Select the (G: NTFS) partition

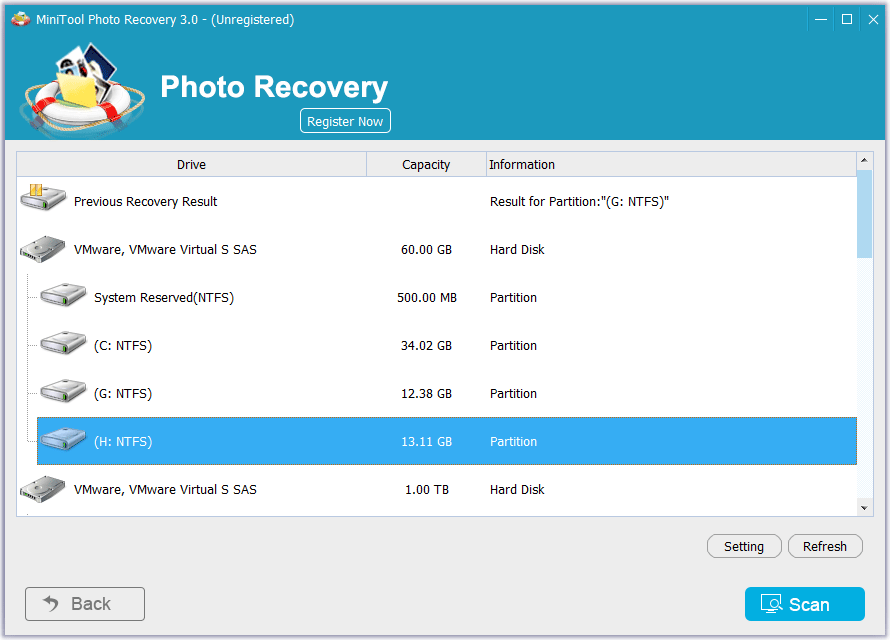pos(447,393)
